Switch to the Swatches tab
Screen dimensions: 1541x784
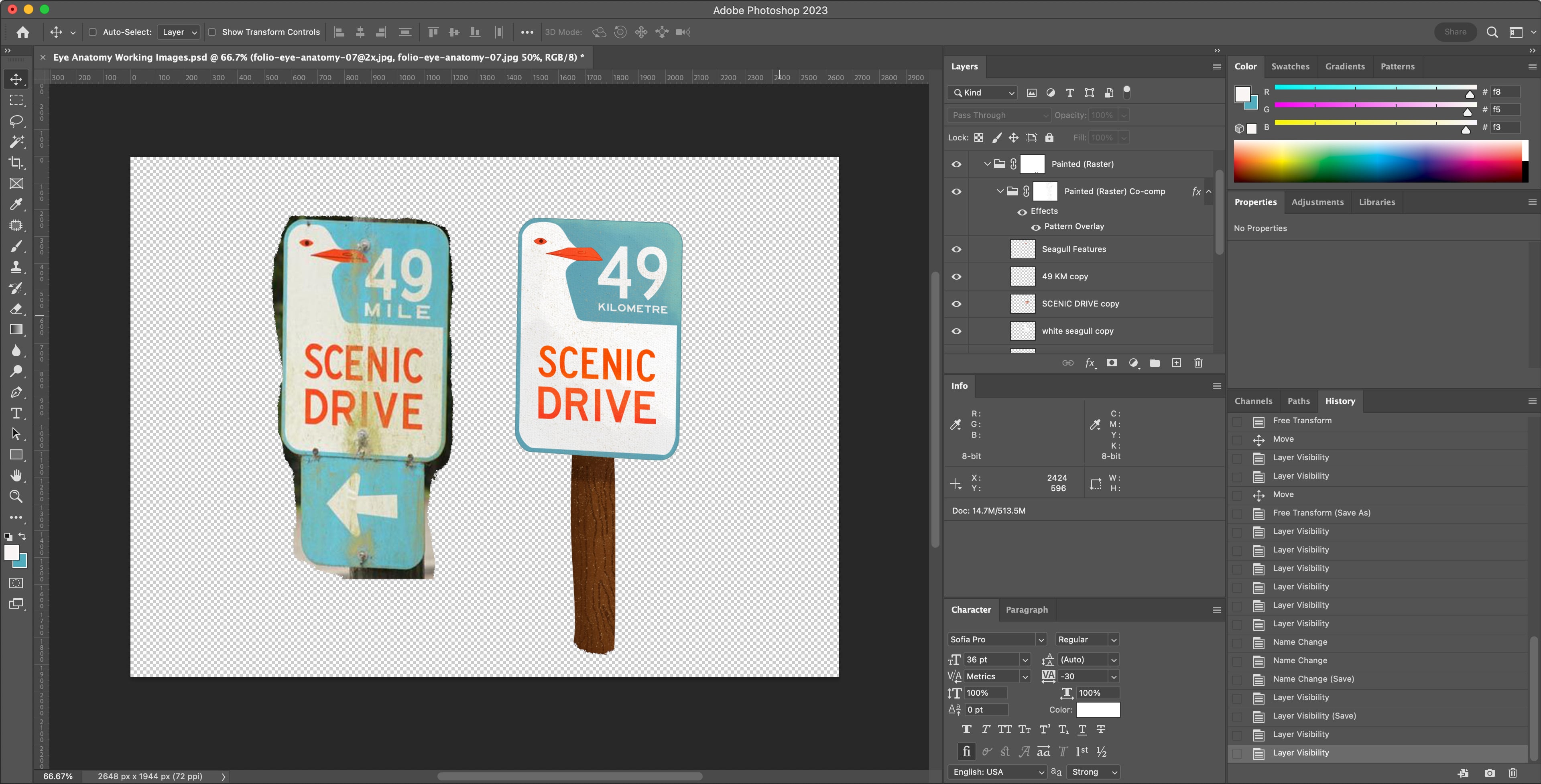coord(1290,66)
